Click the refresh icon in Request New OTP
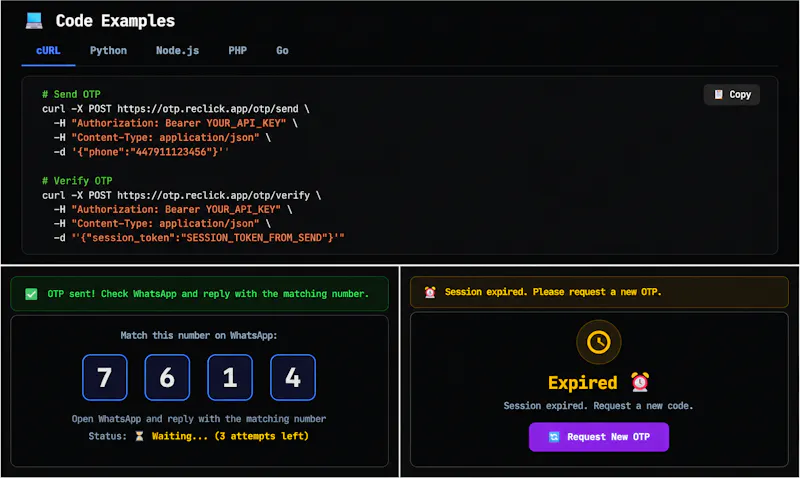800x478 pixels. 554,437
